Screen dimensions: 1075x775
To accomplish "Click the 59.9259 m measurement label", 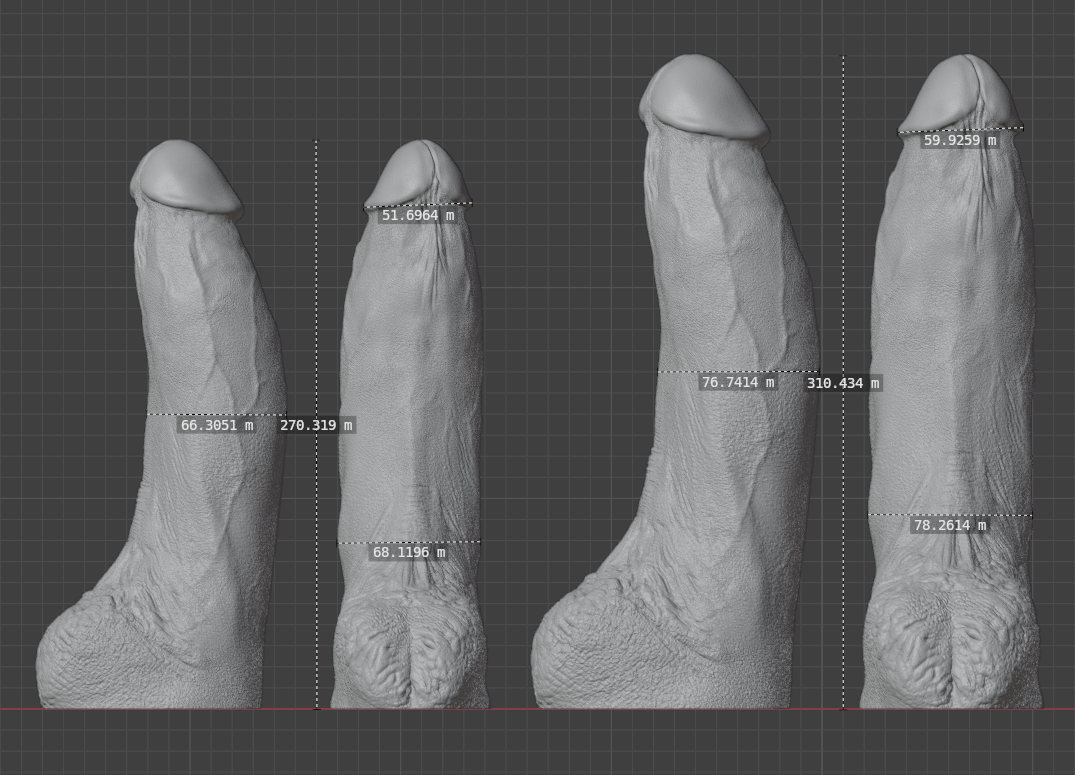I will [960, 141].
